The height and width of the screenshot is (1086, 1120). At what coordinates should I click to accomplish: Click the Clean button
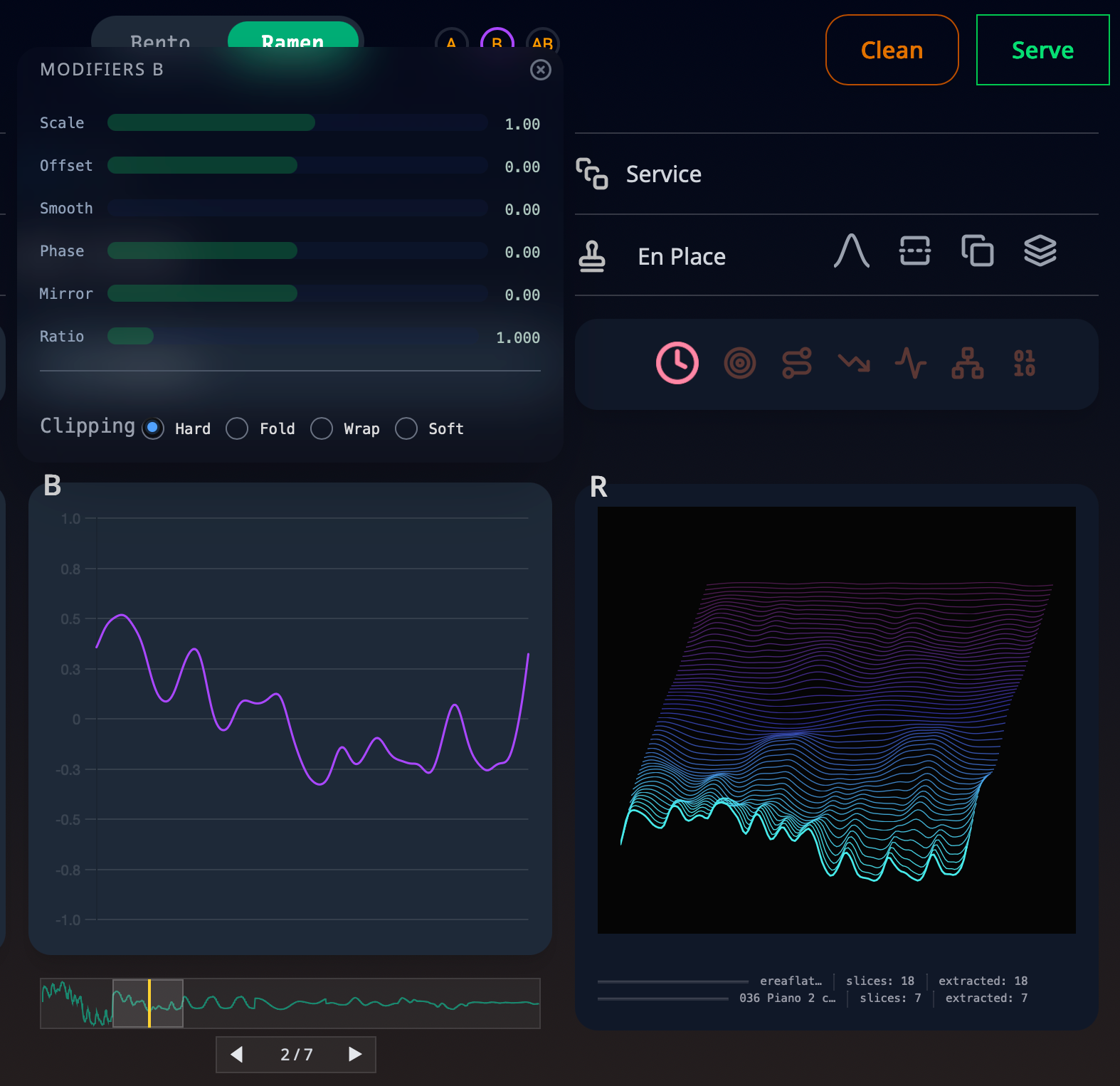[x=892, y=50]
